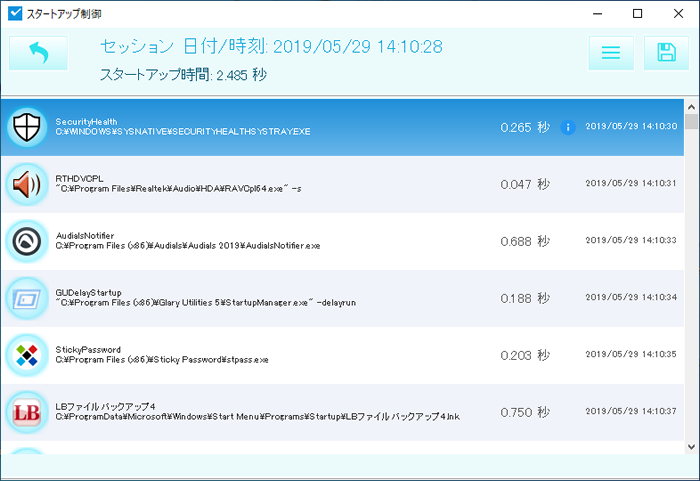700x481 pixels.
Task: Click the 0.188 秒 time value
Action: click(x=525, y=298)
